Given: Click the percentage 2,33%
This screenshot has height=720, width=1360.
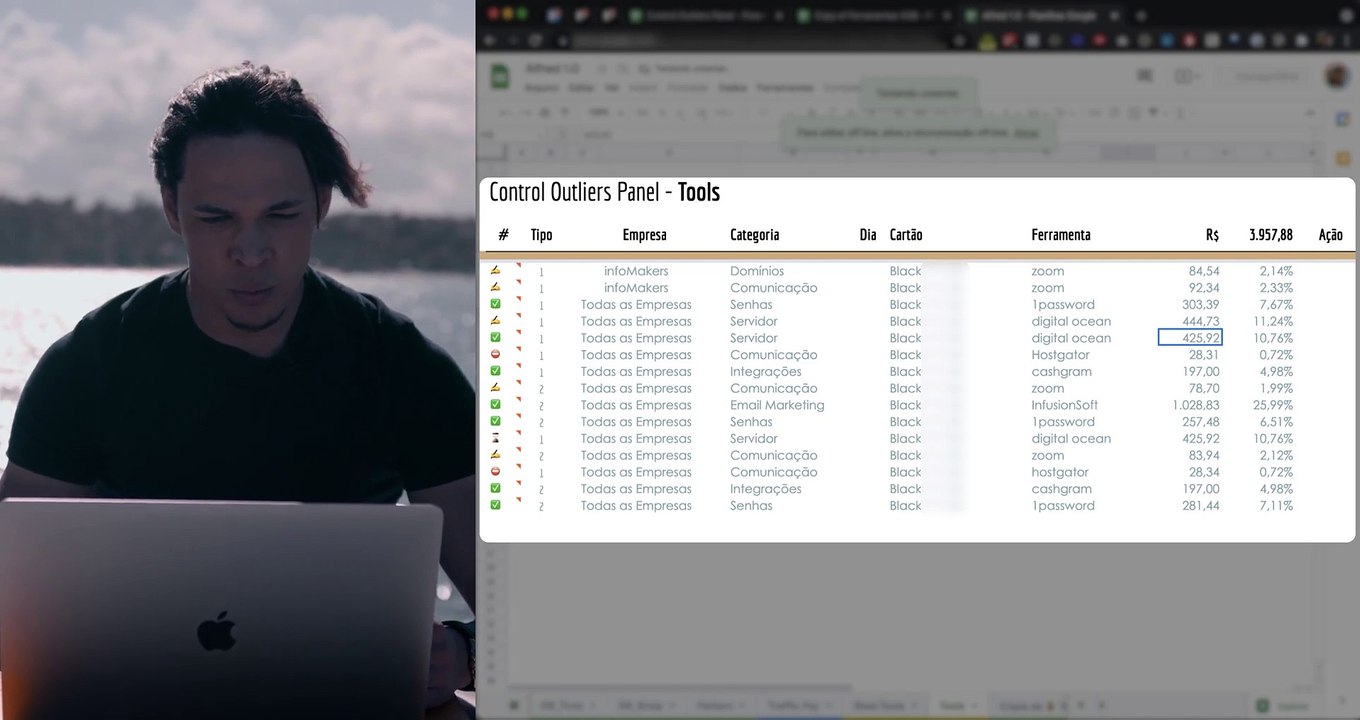Looking at the screenshot, I should (1277, 288).
